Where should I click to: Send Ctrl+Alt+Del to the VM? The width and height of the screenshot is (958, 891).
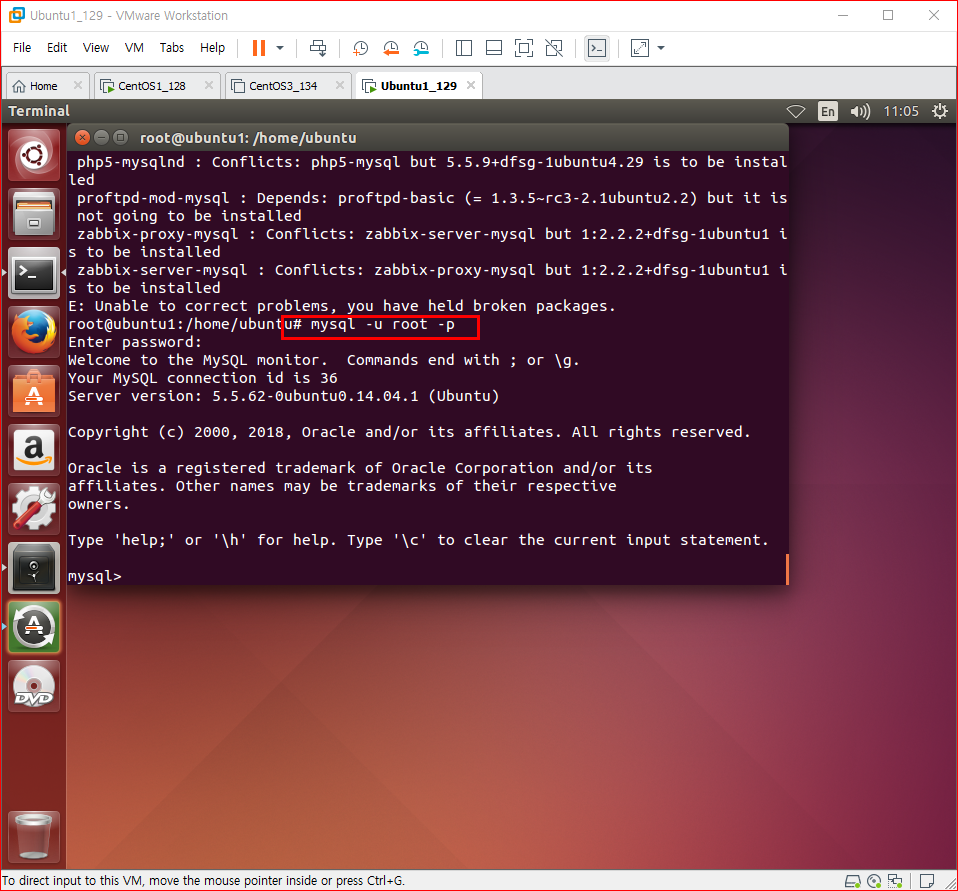click(318, 48)
